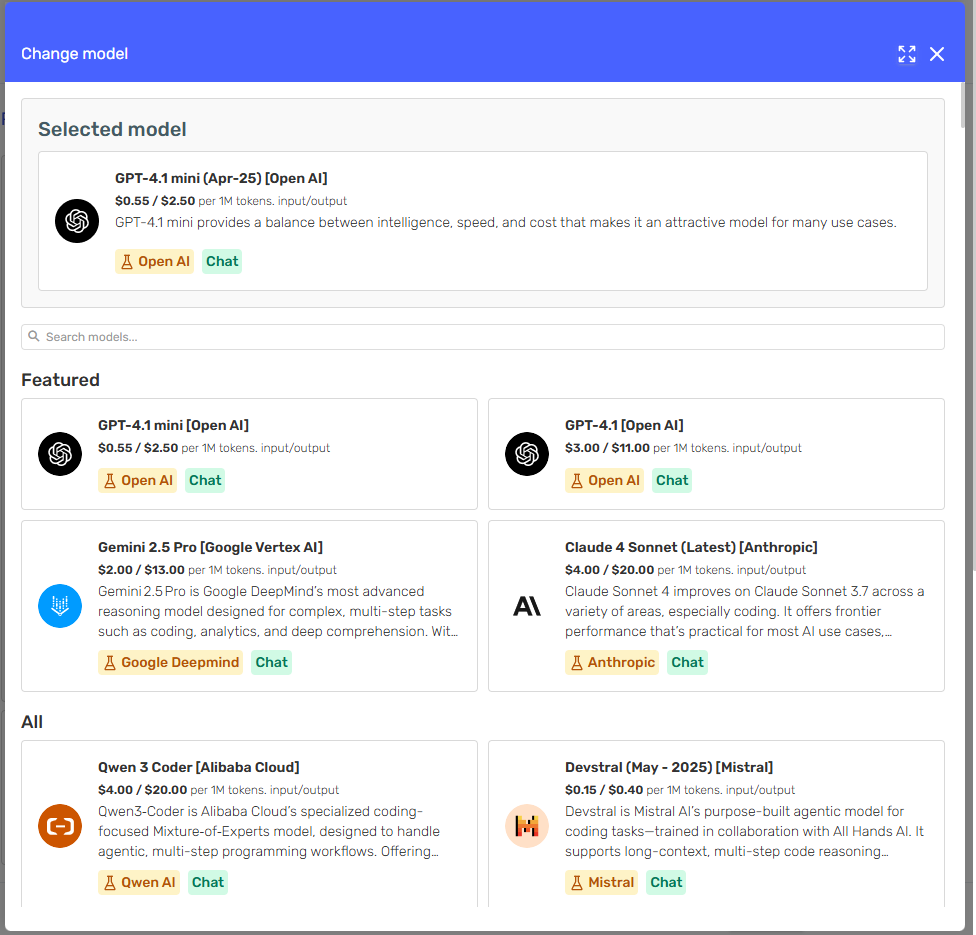Click the Anthropic logo on Claude 4 Sonnet card
The image size is (976, 935).
[x=527, y=606]
